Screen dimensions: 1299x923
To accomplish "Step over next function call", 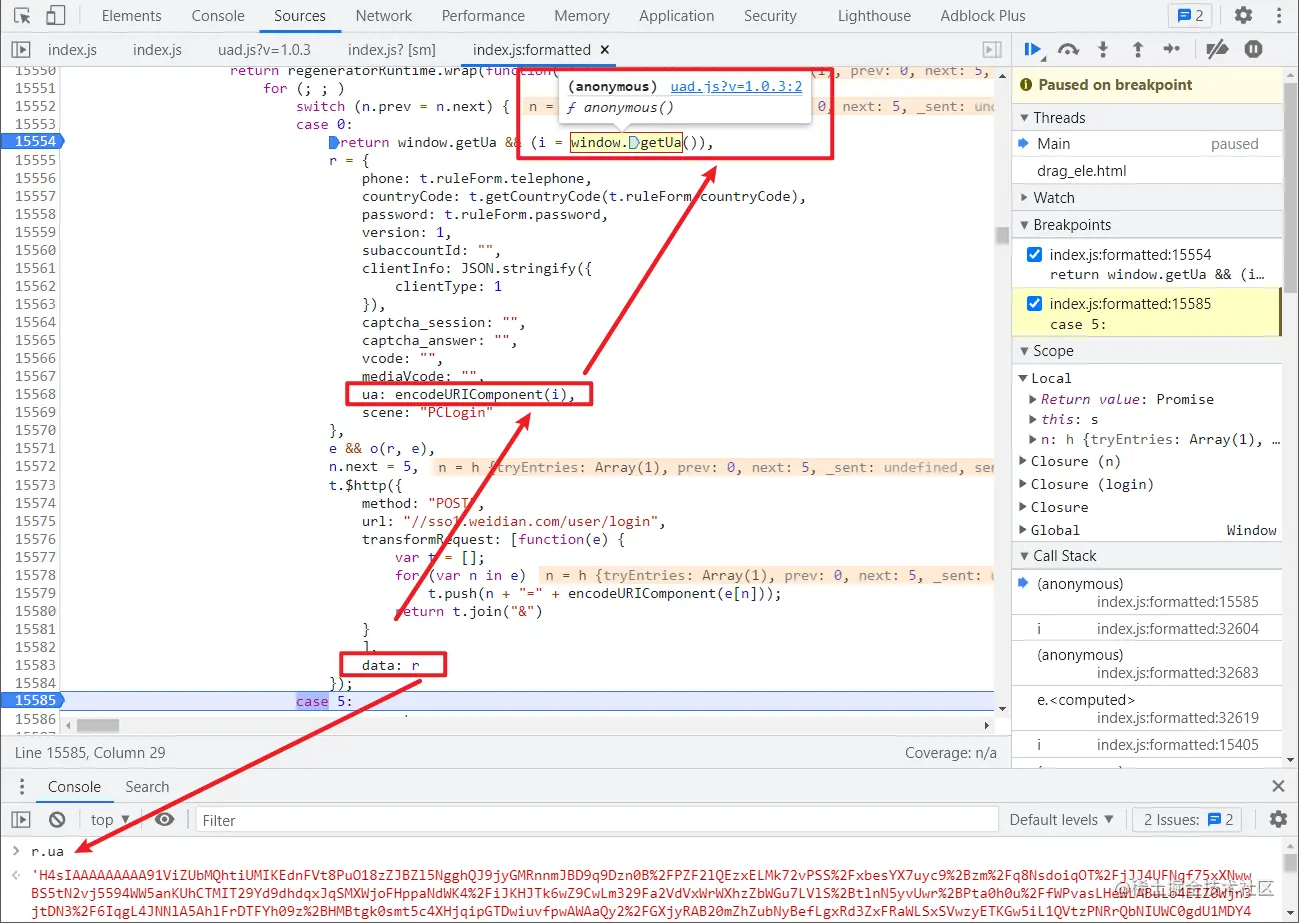I will click(1068, 49).
